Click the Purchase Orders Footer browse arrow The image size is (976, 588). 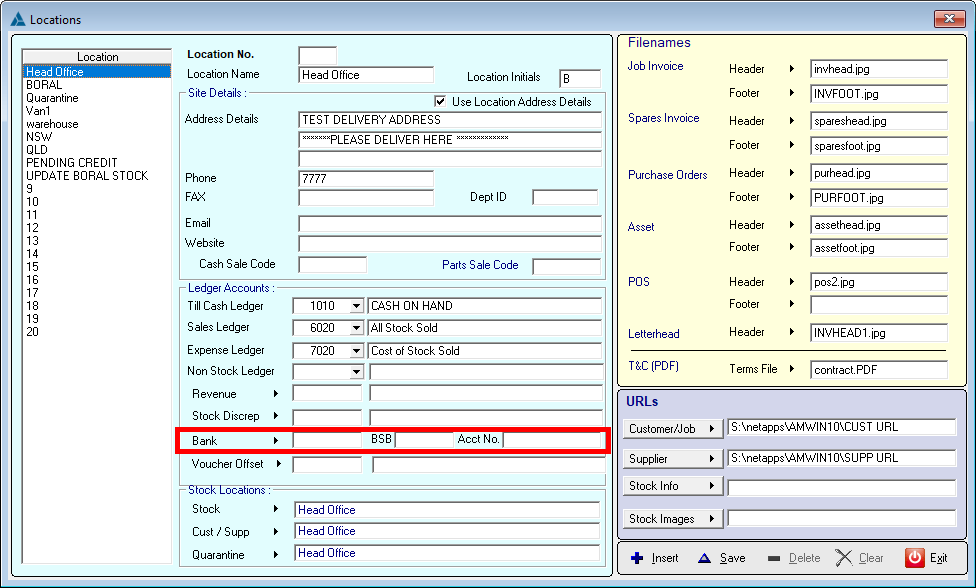click(792, 197)
